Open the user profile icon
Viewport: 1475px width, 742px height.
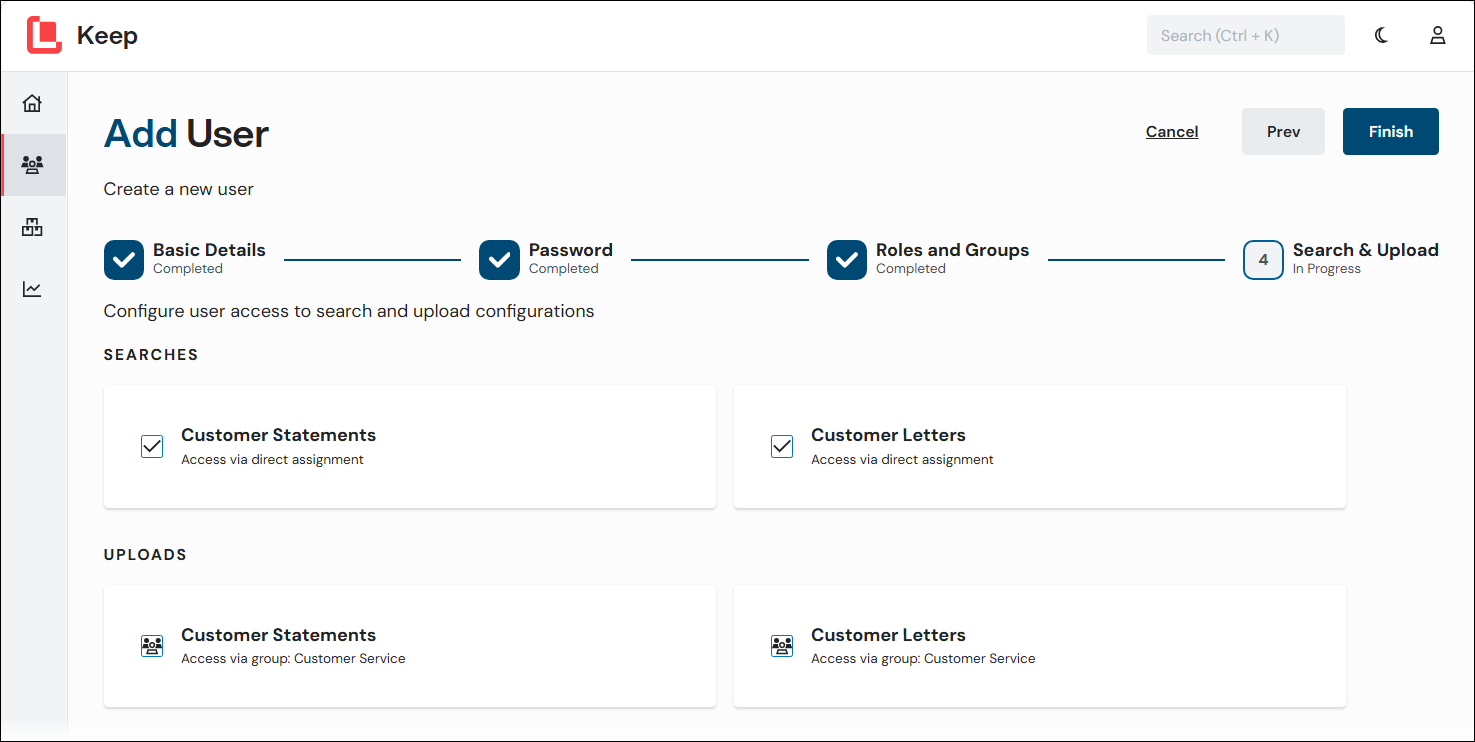(x=1437, y=36)
